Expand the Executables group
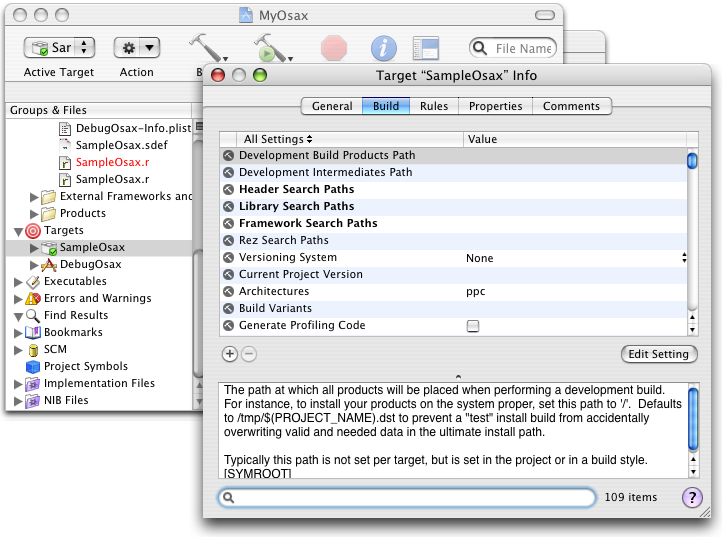This screenshot has height=537, width=722. 18,282
